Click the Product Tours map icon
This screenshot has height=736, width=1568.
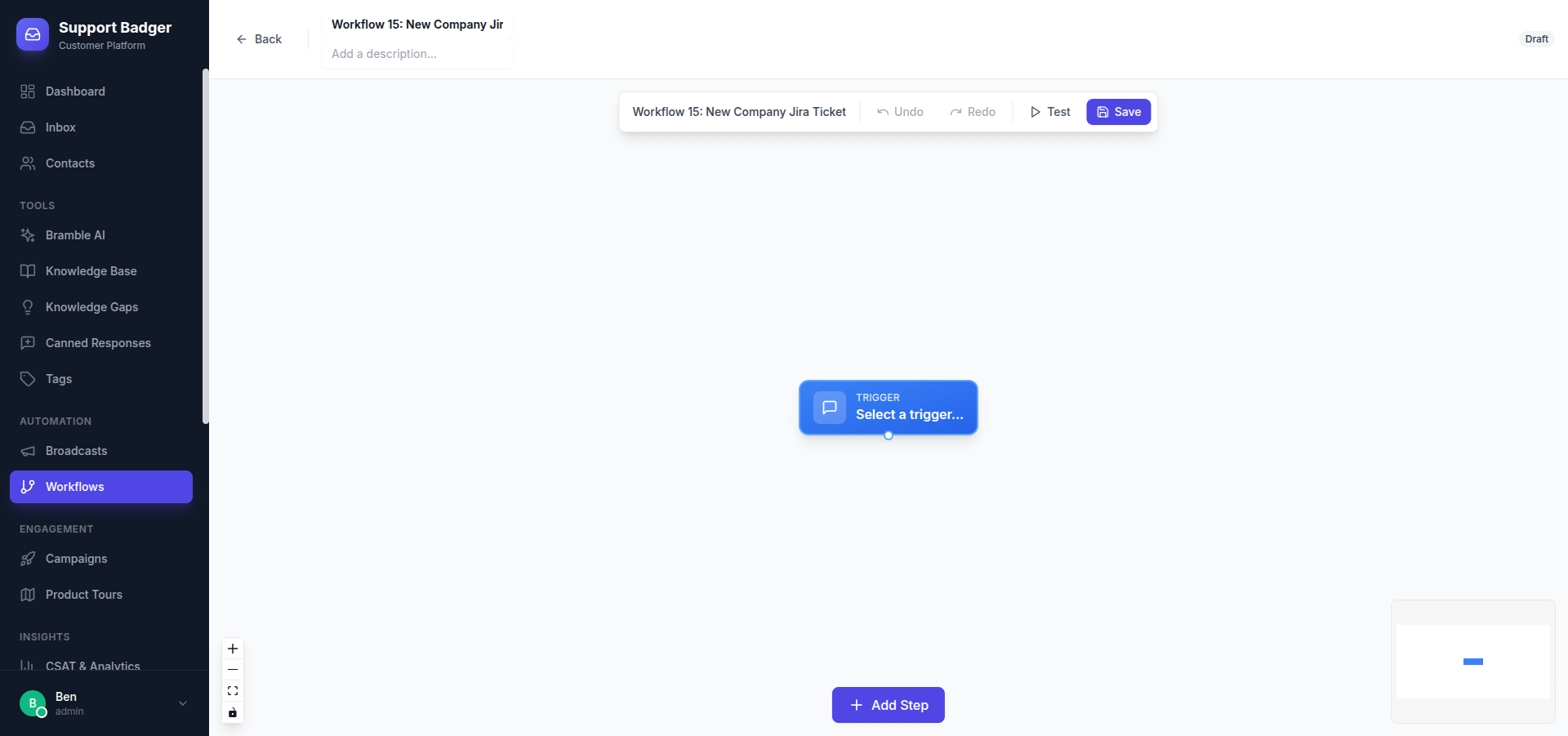[x=28, y=595]
